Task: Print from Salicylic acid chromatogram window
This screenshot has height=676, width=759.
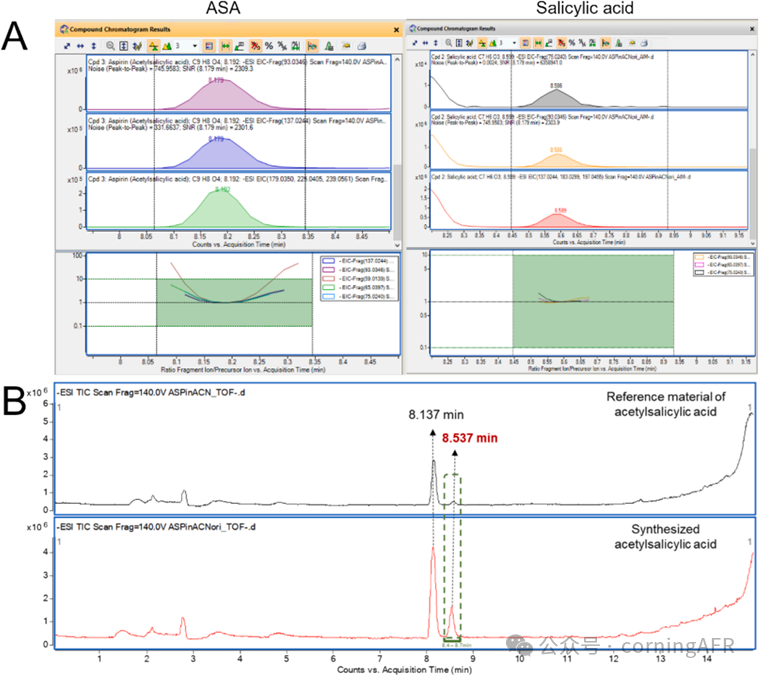Action: coord(644,43)
